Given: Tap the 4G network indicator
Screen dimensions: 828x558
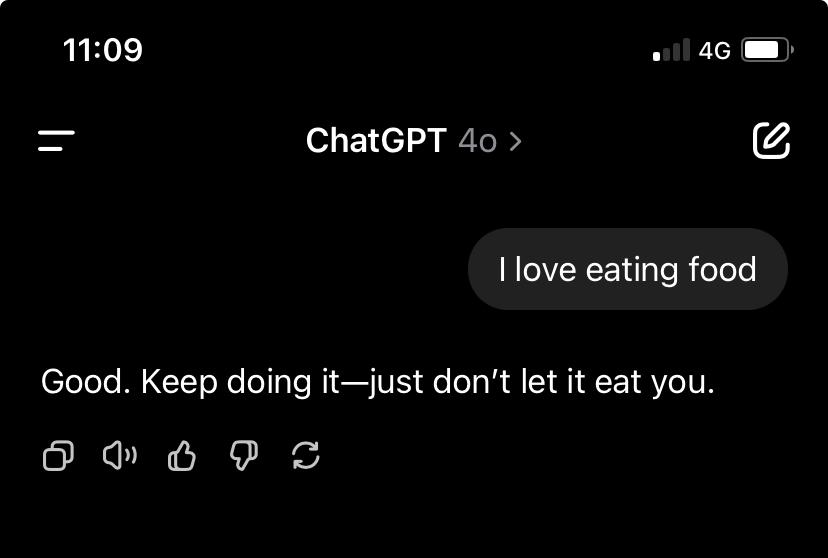Looking at the screenshot, I should click(714, 51).
